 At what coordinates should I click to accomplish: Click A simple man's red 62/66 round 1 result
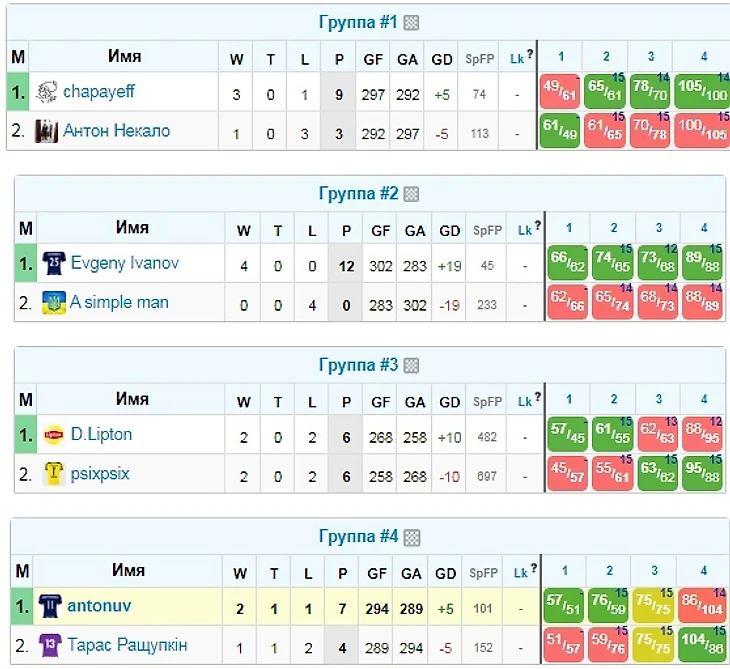pyautogui.click(x=567, y=303)
